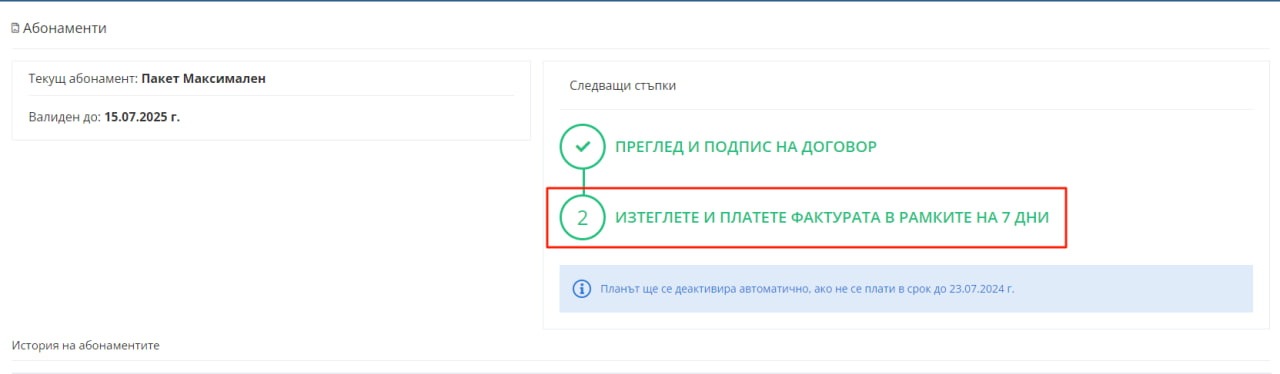Click the Абонаменти page heading
Screen dimensions: 1280x374
tap(65, 28)
